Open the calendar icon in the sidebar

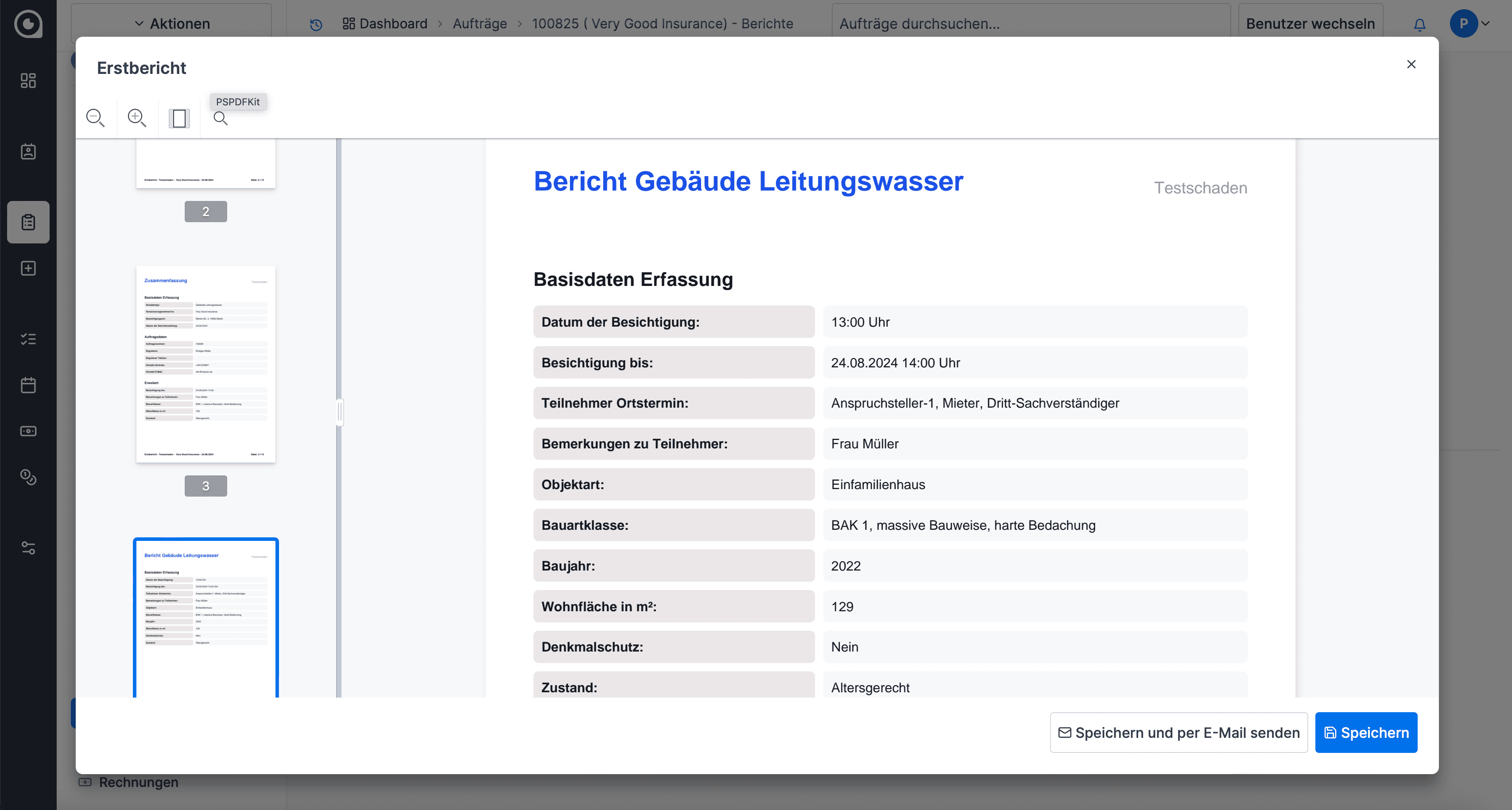pyautogui.click(x=28, y=386)
